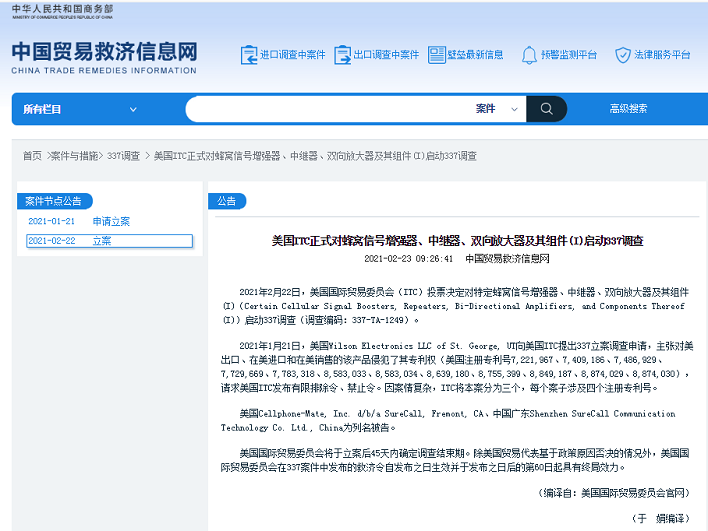Screen dimensions: 708x531
Task: Open 高级搜索 advanced search
Action: (628, 108)
